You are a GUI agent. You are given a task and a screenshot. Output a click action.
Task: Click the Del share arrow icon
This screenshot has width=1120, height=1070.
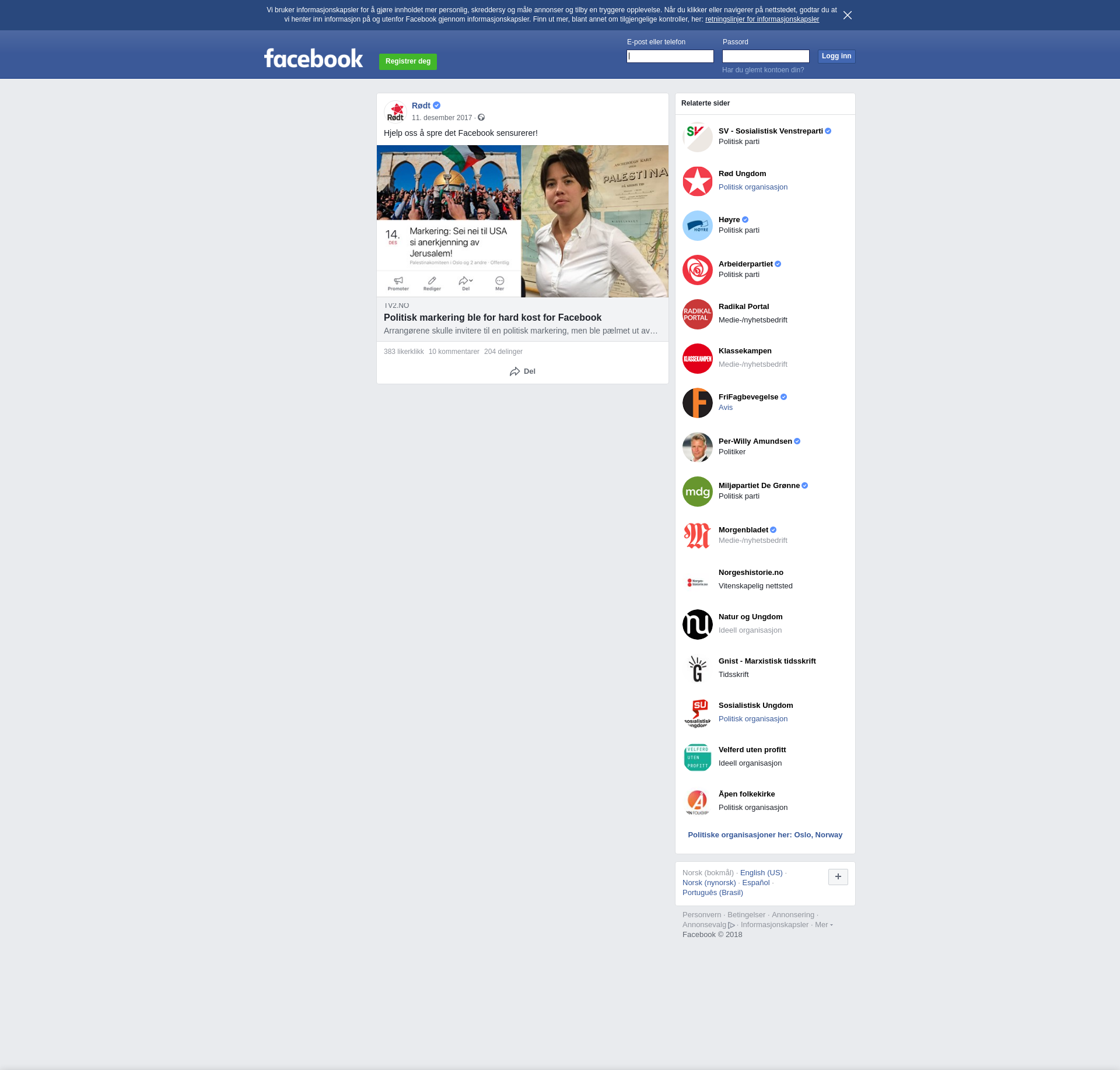coord(514,371)
